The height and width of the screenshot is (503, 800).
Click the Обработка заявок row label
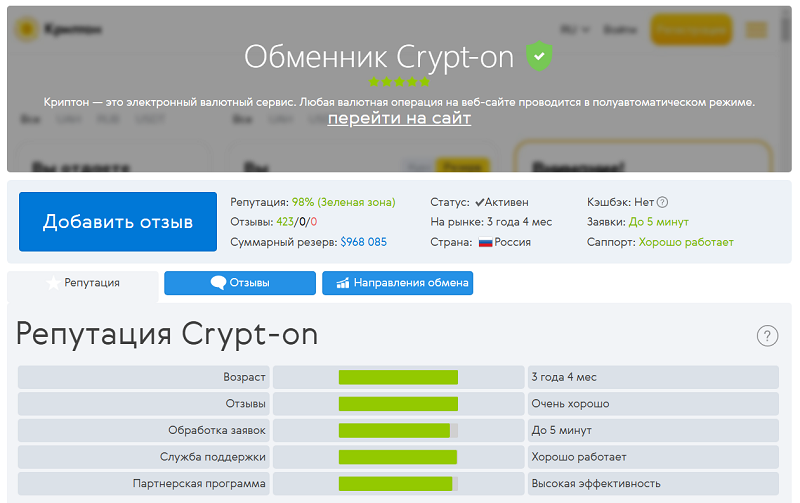tap(217, 430)
